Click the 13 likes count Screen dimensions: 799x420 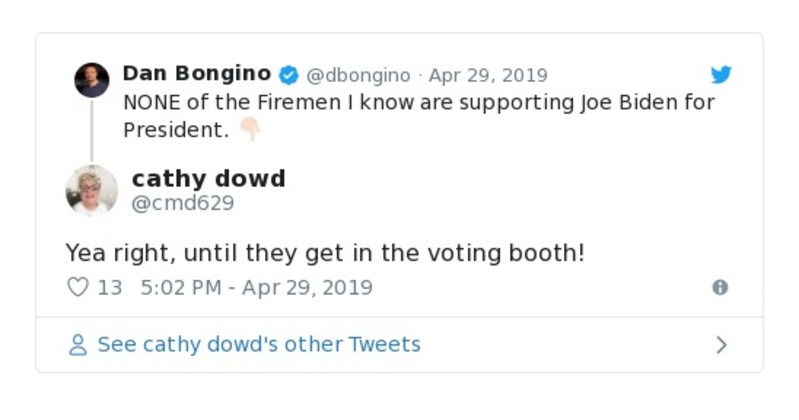click(110, 288)
